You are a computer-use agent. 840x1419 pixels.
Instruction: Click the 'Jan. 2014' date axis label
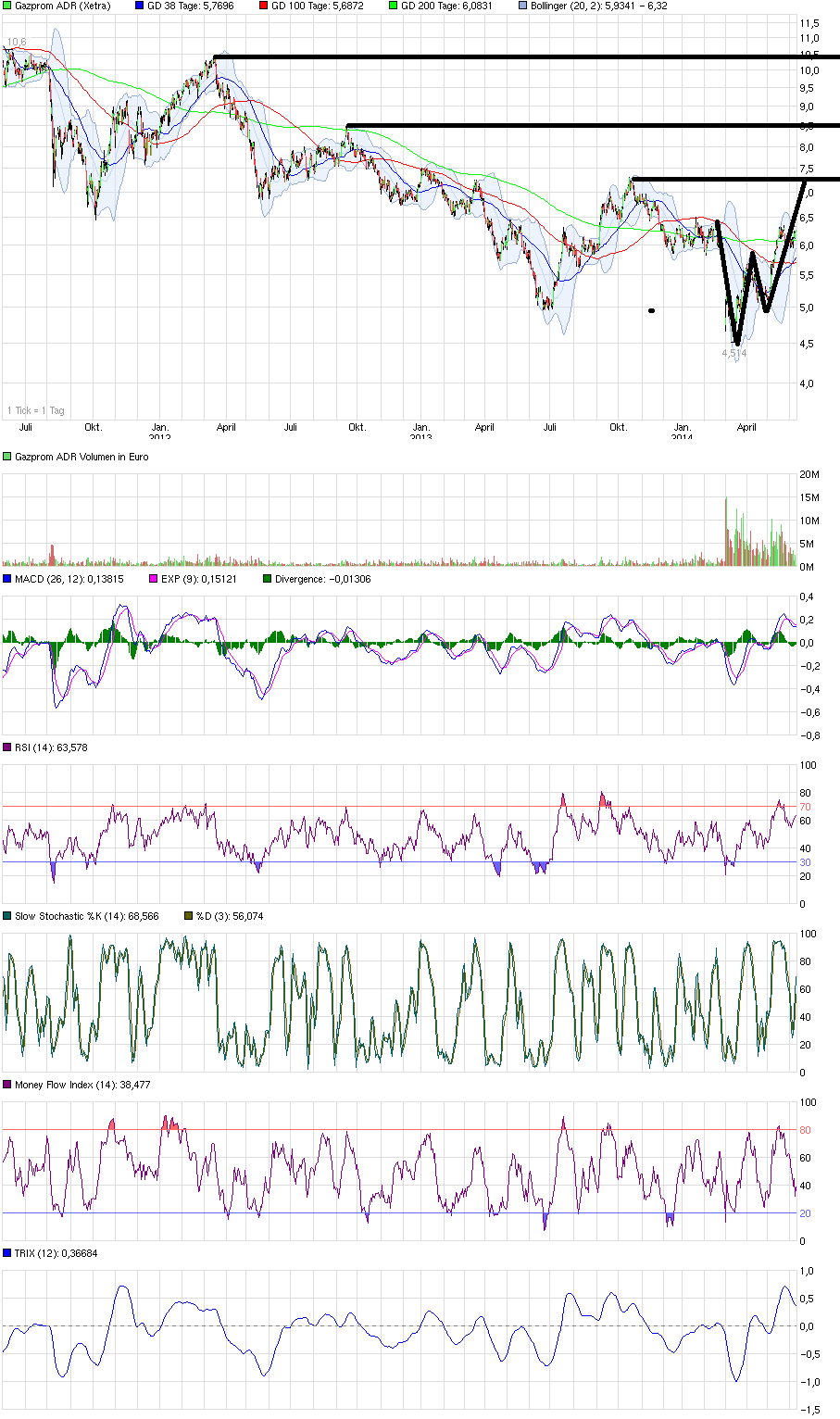(682, 432)
